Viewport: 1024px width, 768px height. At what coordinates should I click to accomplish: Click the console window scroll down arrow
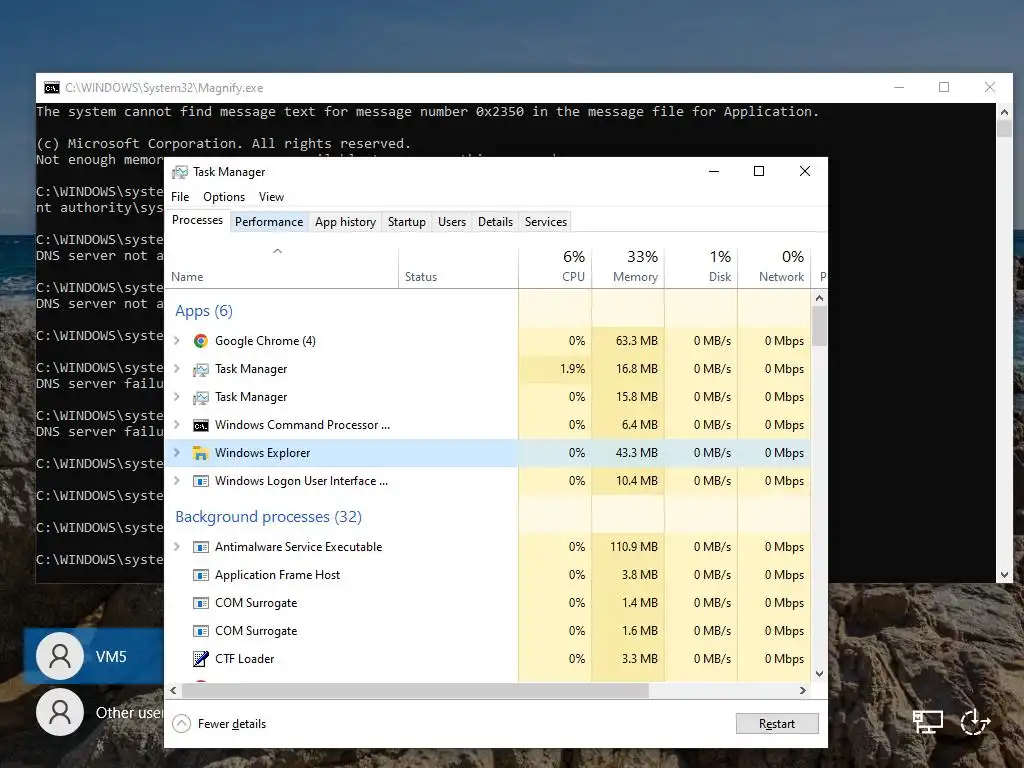(x=1004, y=575)
